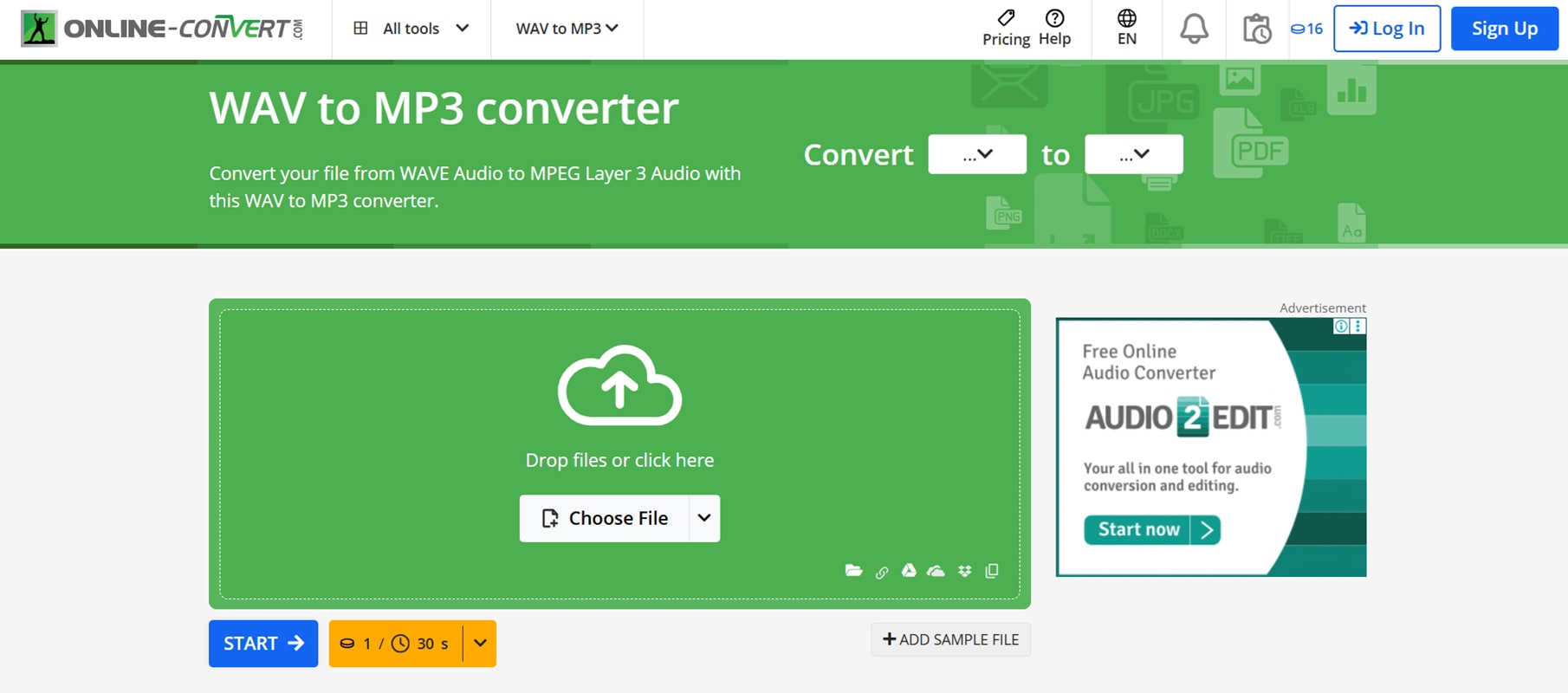Click ADD SAMPLE FILE
The width and height of the screenshot is (1568, 693).
pyautogui.click(x=950, y=639)
